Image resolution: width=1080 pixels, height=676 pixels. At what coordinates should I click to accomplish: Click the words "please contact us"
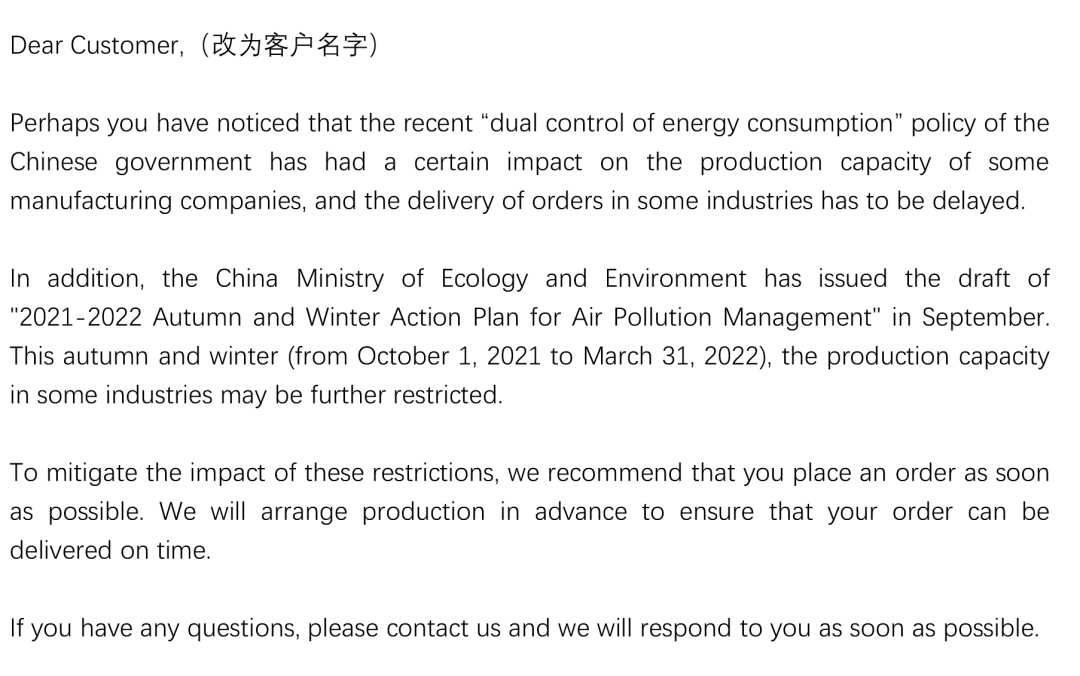(404, 628)
